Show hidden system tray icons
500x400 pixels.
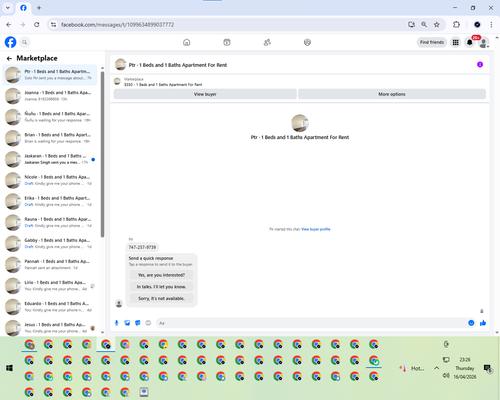click(x=436, y=368)
